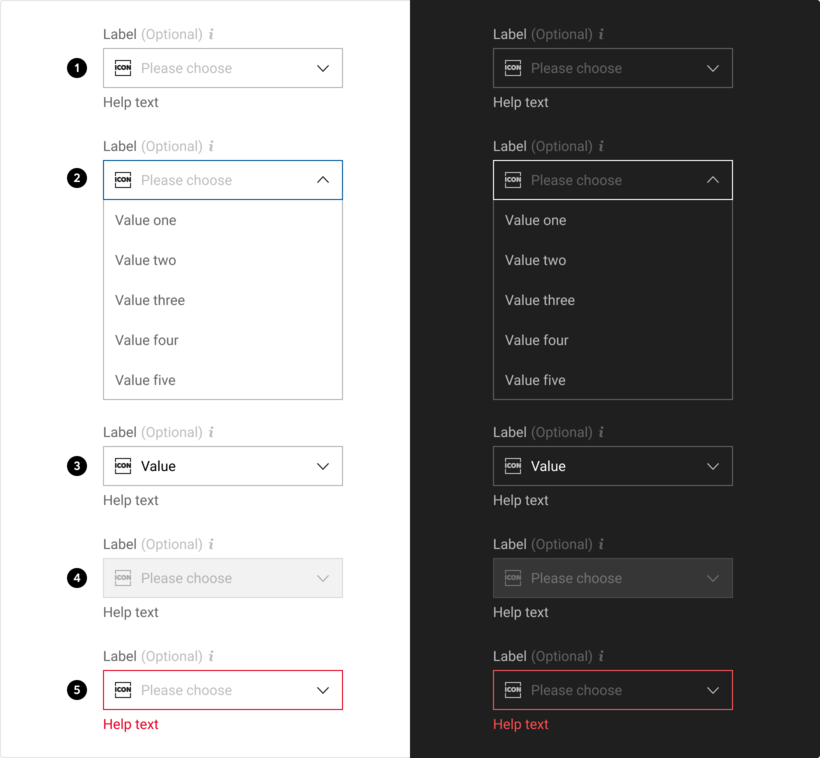This screenshot has height=758, width=820.
Task: Click the ICON glyph beside 'Value' in the light dropdown
Action: pos(123,466)
